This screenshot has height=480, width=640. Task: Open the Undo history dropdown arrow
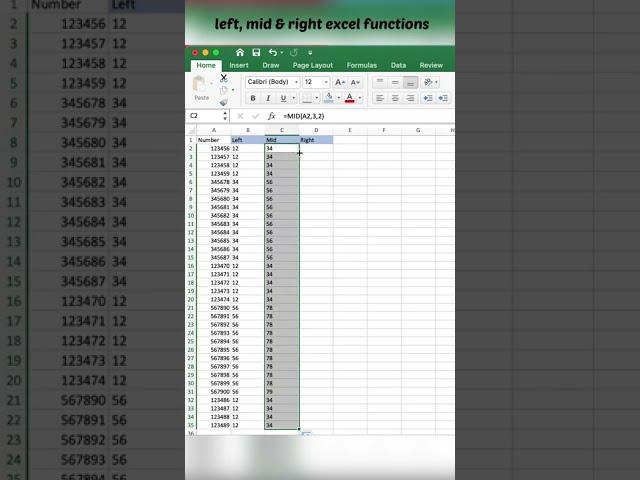click(282, 53)
